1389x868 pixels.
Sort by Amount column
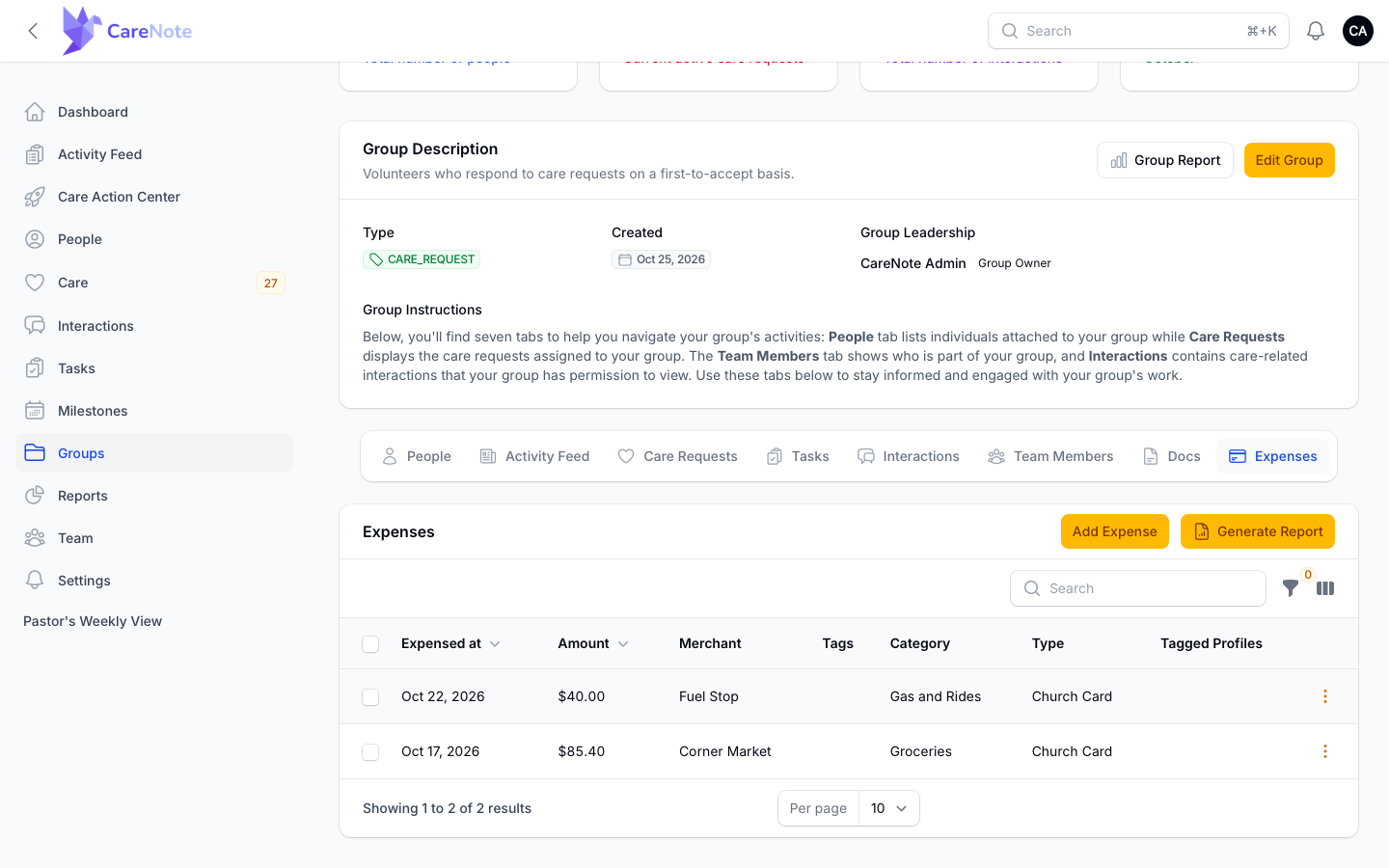593,643
